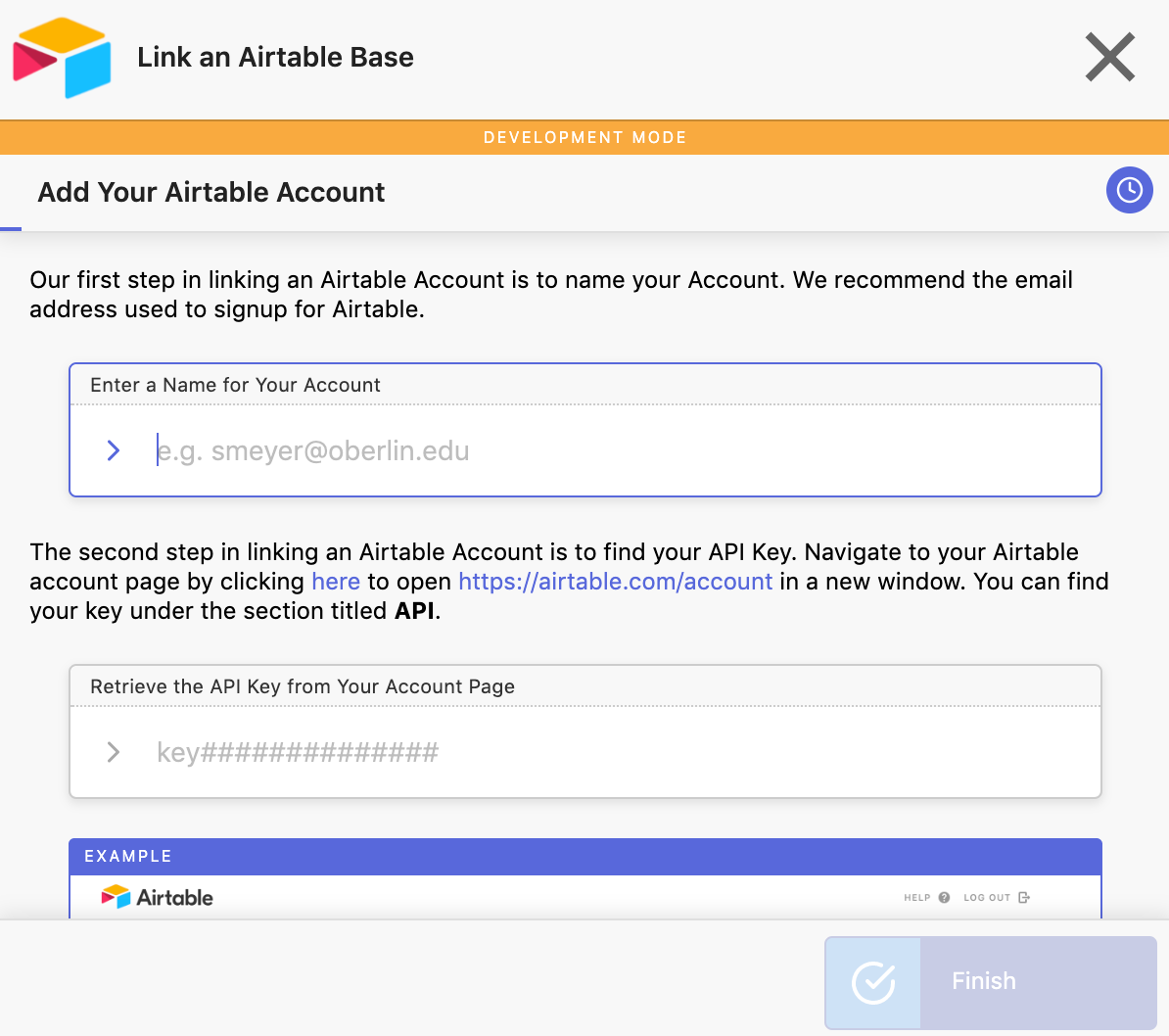Open the https://airtable.com/account link
The image size is (1169, 1036).
pyautogui.click(x=615, y=581)
